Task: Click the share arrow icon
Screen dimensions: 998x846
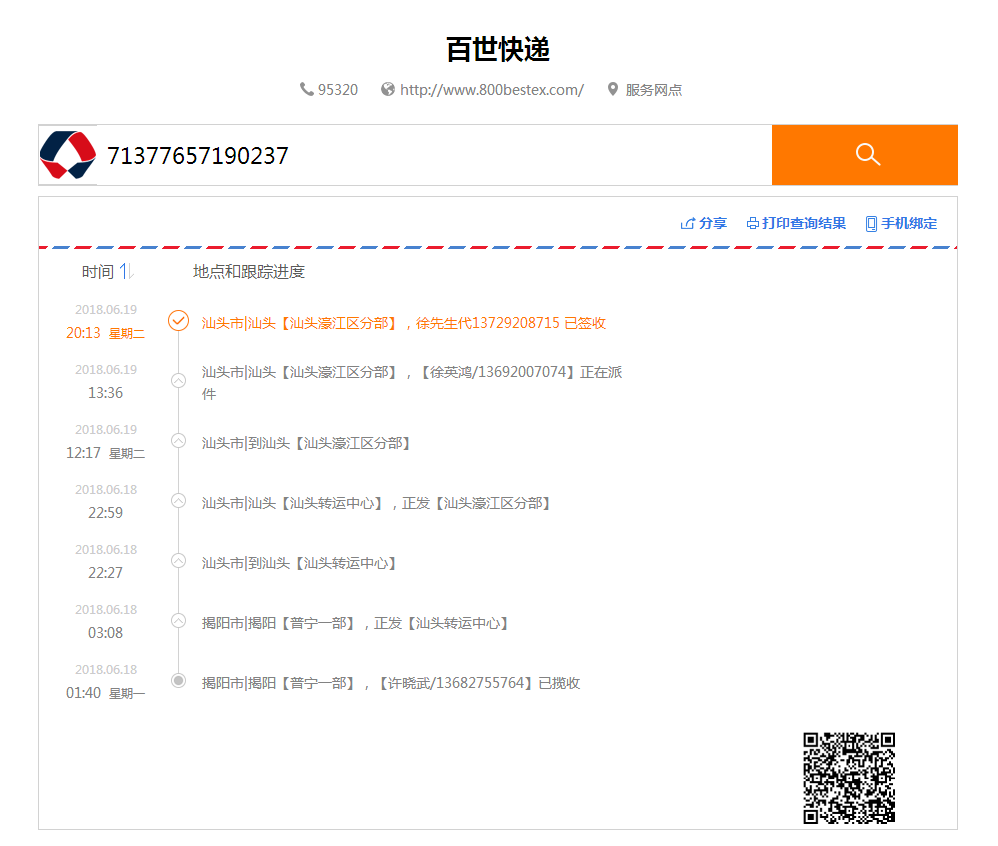Action: tap(687, 223)
